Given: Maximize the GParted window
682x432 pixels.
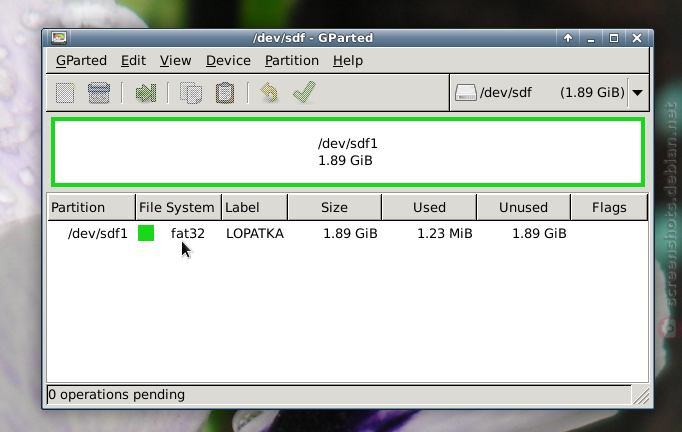Looking at the screenshot, I should (x=614, y=38).
